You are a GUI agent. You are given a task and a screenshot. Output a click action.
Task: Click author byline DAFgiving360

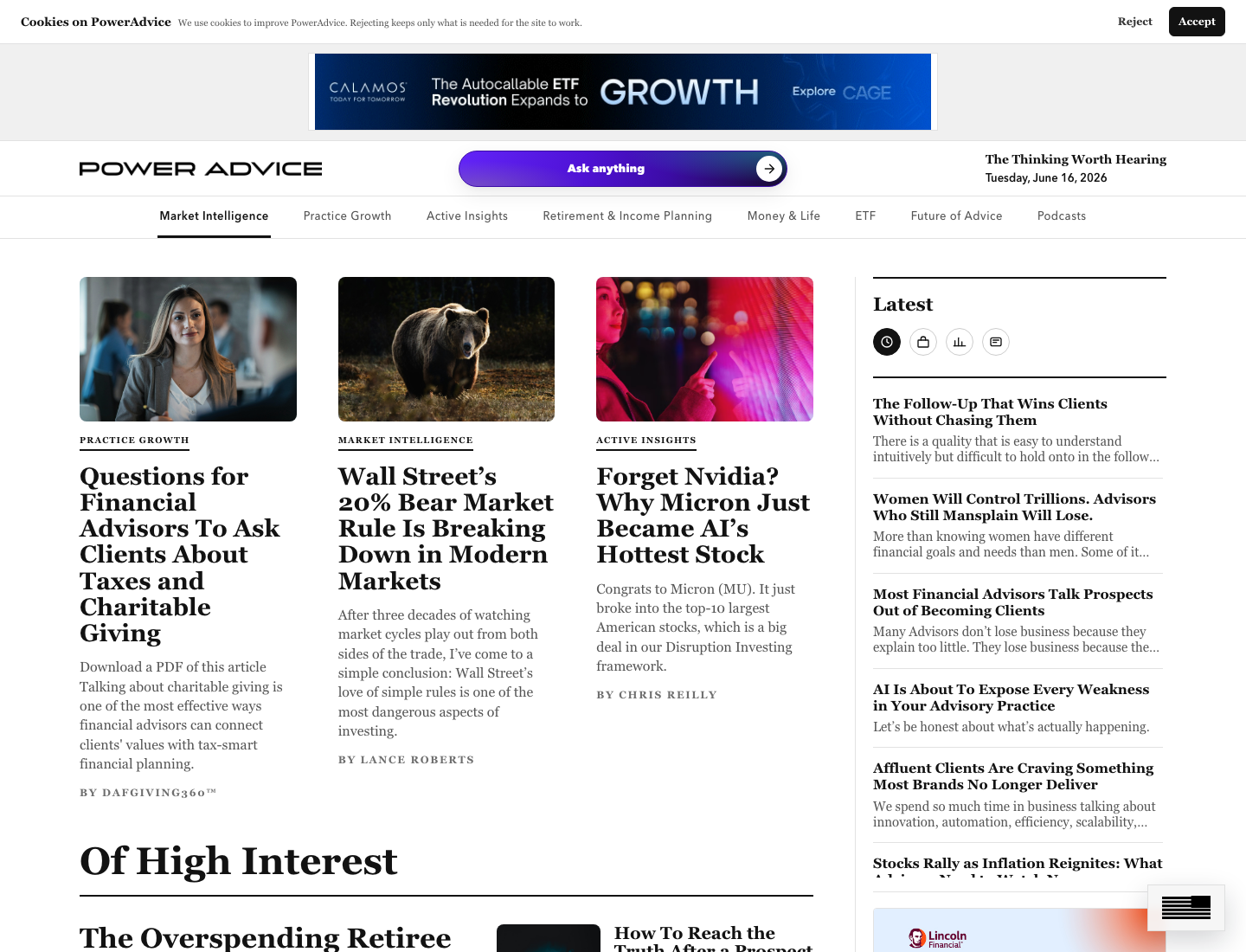148,793
